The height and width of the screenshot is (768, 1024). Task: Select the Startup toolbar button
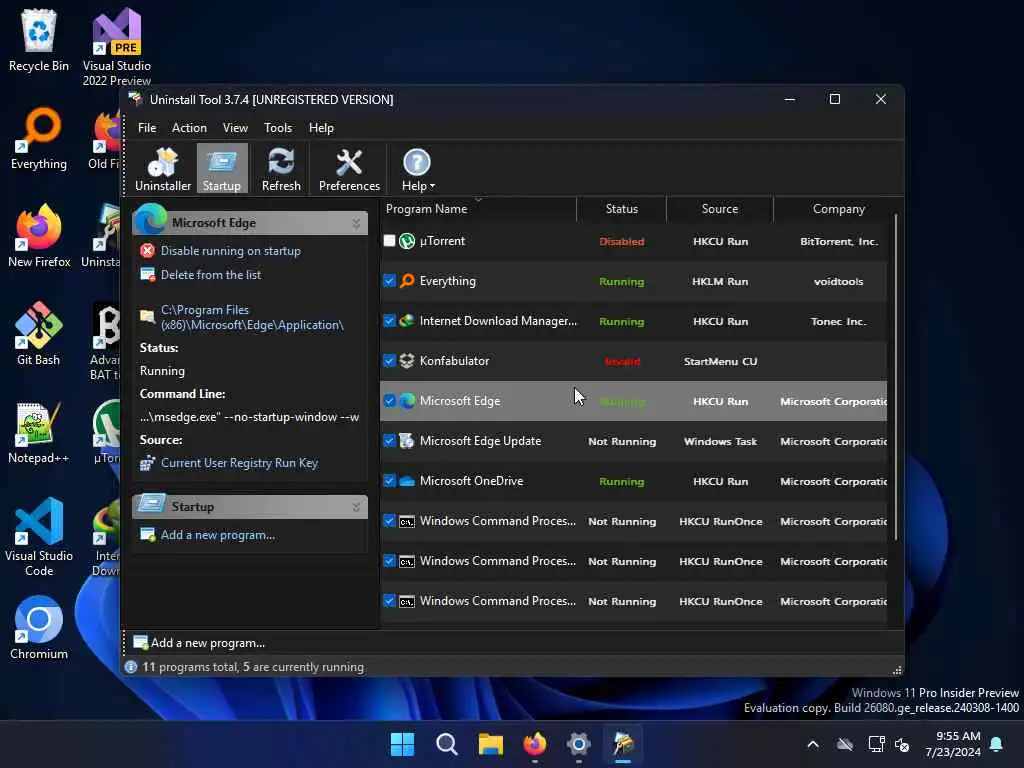tap(222, 169)
